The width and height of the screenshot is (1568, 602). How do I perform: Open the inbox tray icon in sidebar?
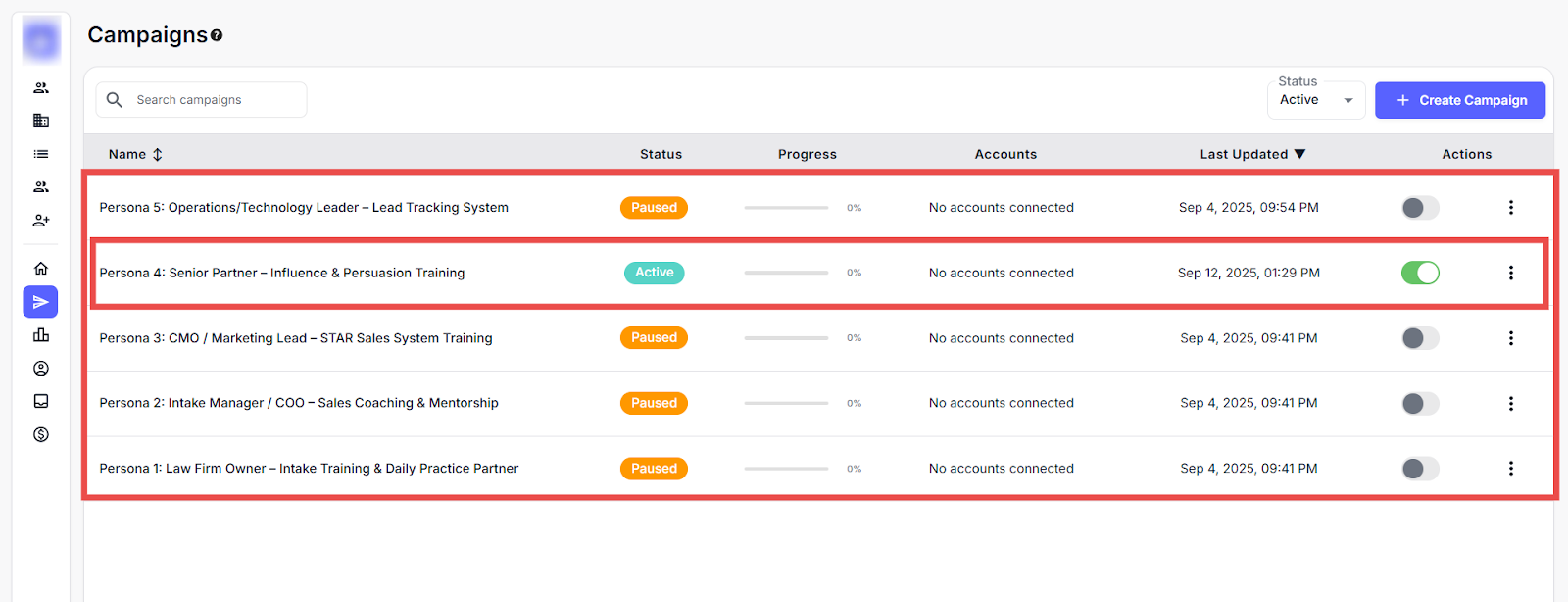click(x=41, y=401)
